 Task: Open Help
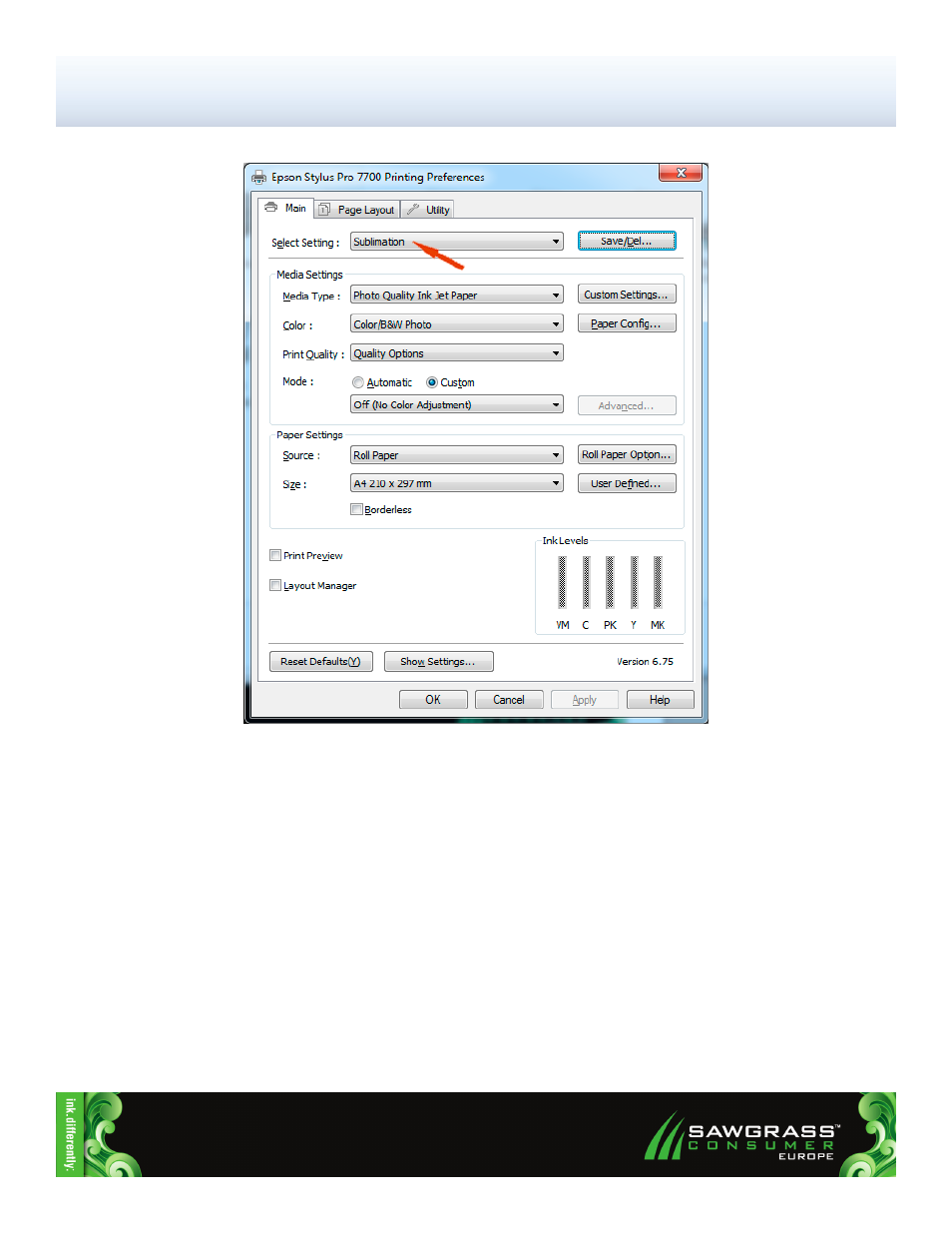click(x=661, y=700)
